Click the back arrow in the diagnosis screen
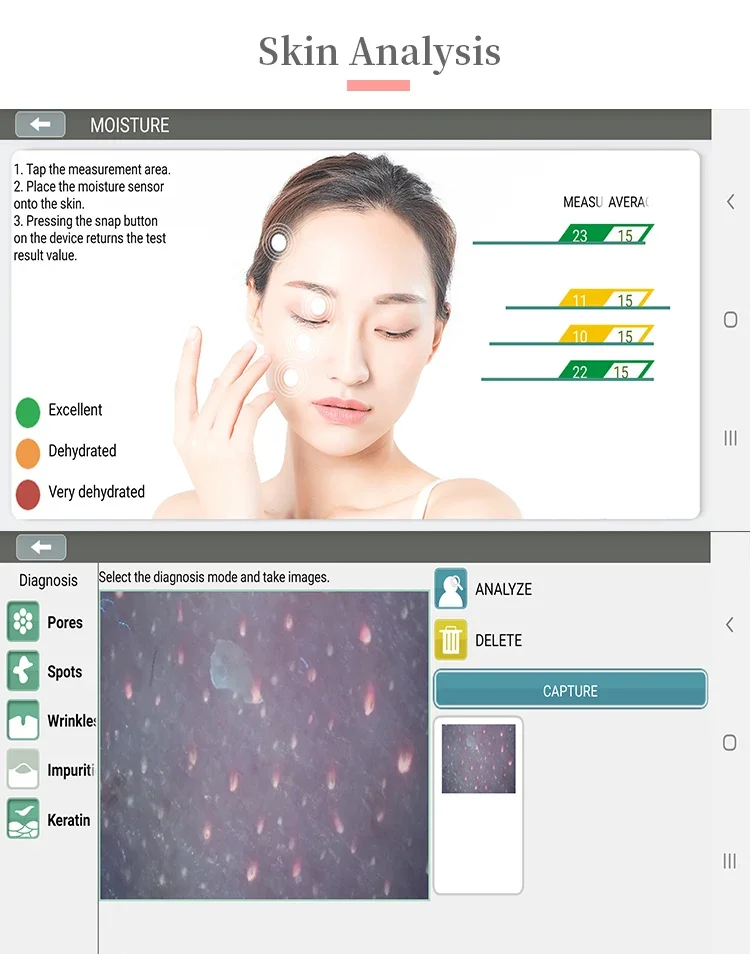 [x=41, y=547]
